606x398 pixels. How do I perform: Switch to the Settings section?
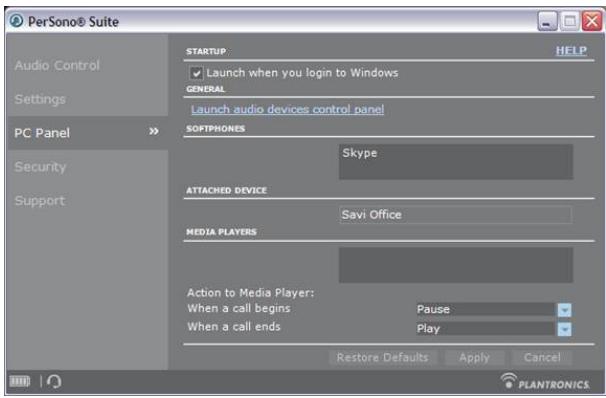coord(40,99)
